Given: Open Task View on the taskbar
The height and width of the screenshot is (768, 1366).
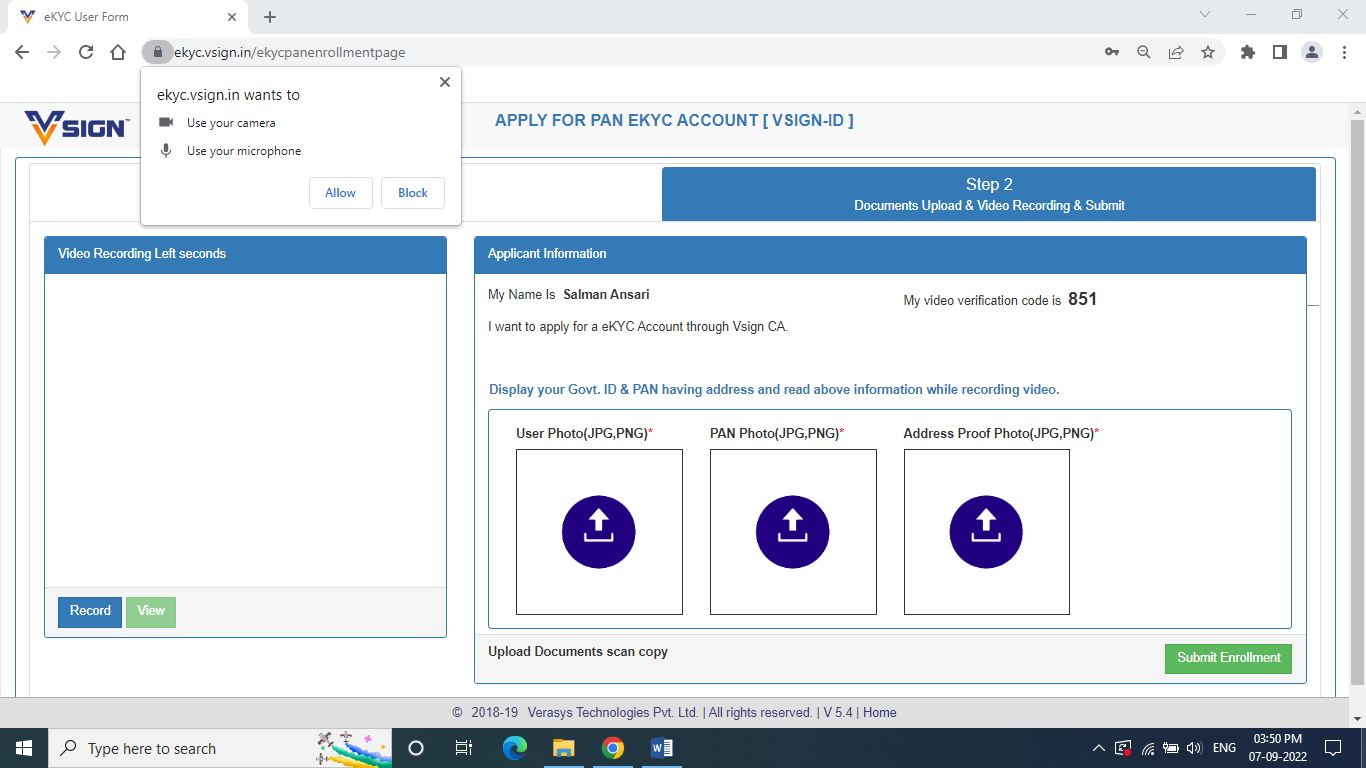Looking at the screenshot, I should [464, 748].
